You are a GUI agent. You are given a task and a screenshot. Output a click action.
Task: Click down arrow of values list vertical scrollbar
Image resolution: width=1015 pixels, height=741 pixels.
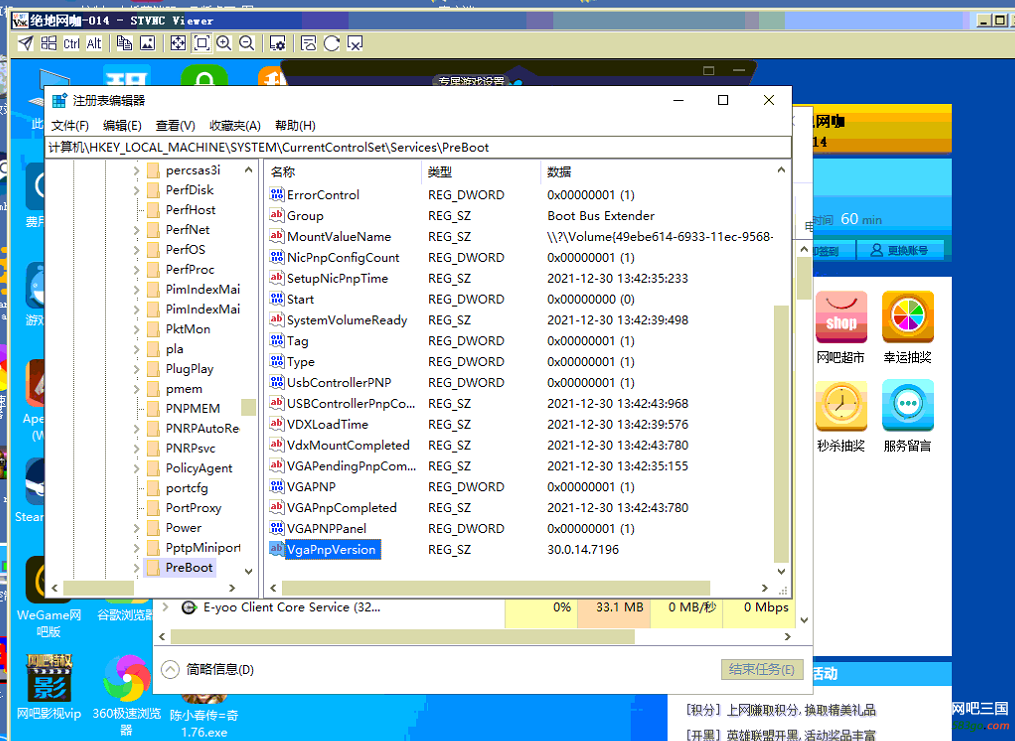coord(781,571)
